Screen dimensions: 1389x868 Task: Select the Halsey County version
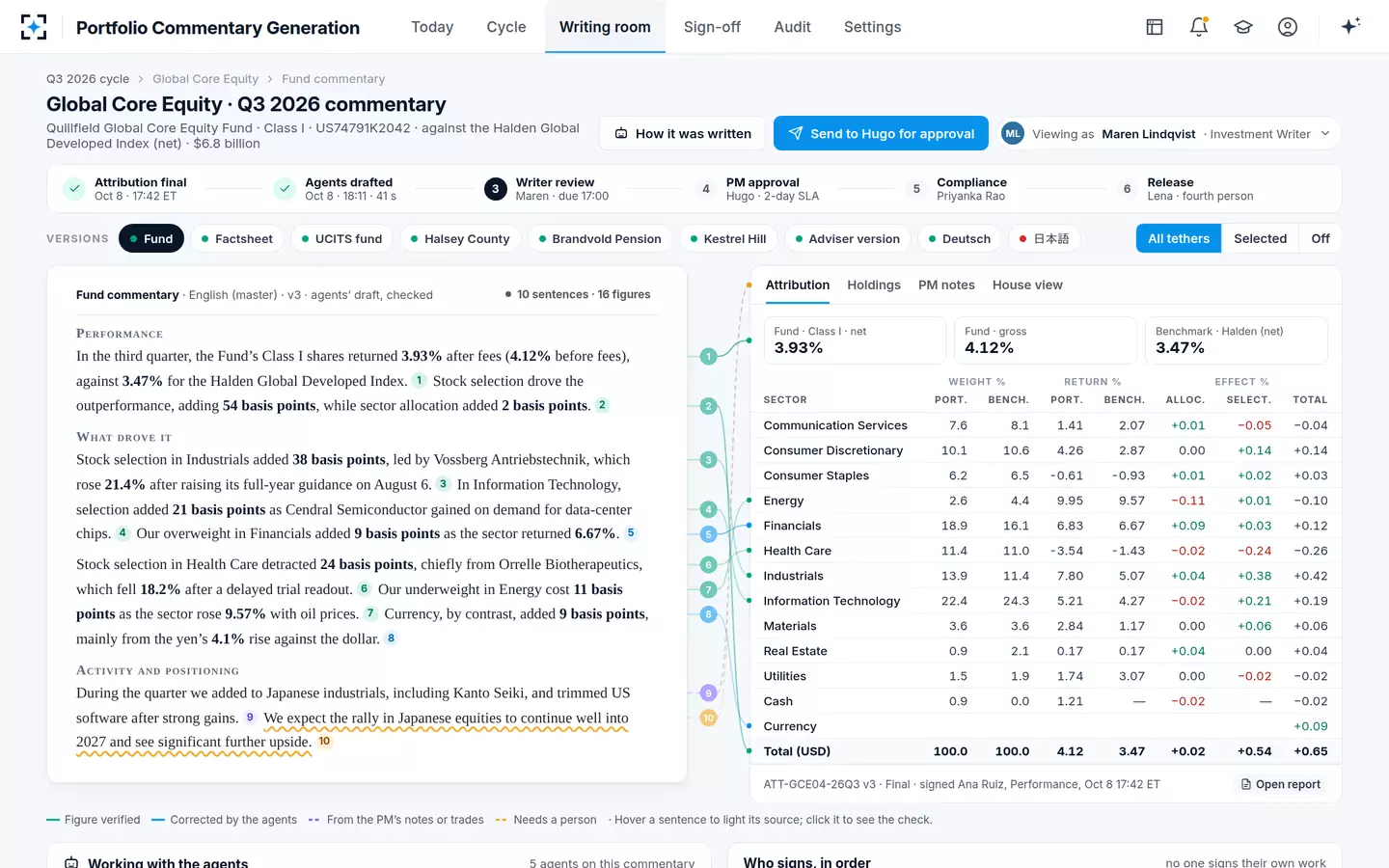click(x=460, y=238)
